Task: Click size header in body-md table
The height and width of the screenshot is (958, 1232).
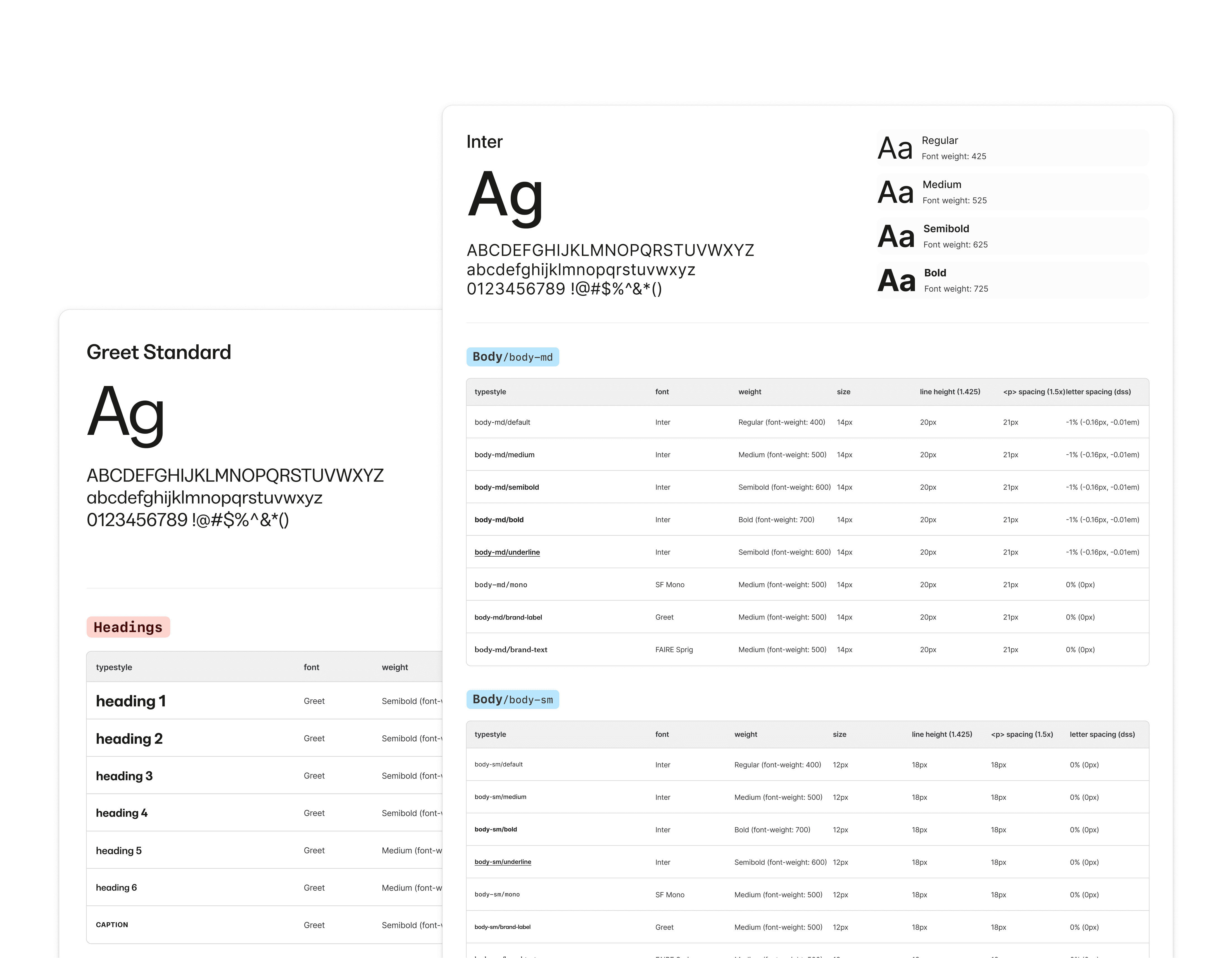Action: point(843,392)
